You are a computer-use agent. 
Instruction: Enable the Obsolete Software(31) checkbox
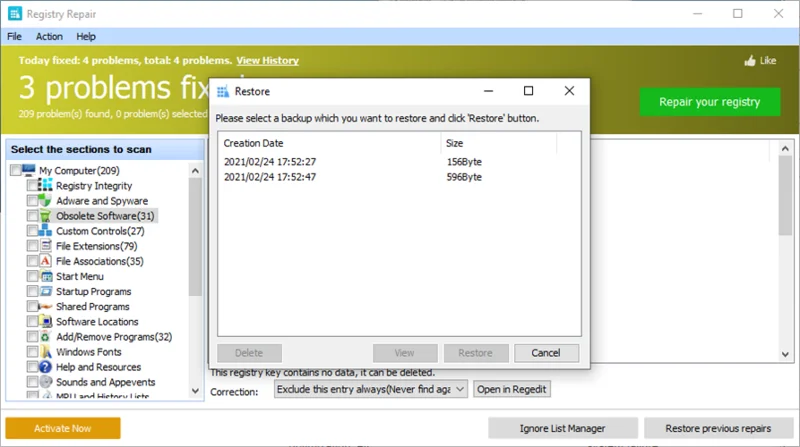[x=32, y=216]
